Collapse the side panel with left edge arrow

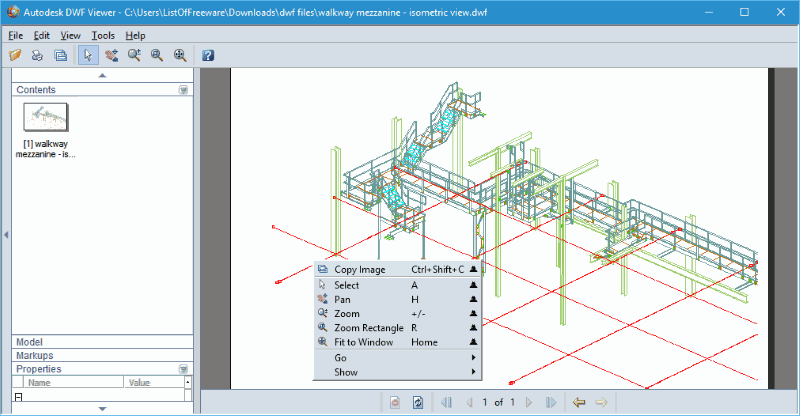pos(6,235)
